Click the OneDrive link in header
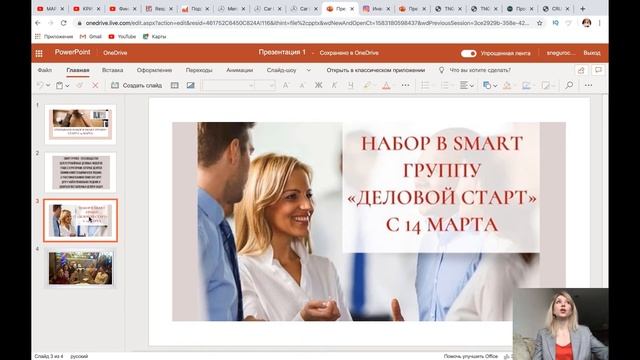The height and width of the screenshot is (360, 640). coord(115,53)
